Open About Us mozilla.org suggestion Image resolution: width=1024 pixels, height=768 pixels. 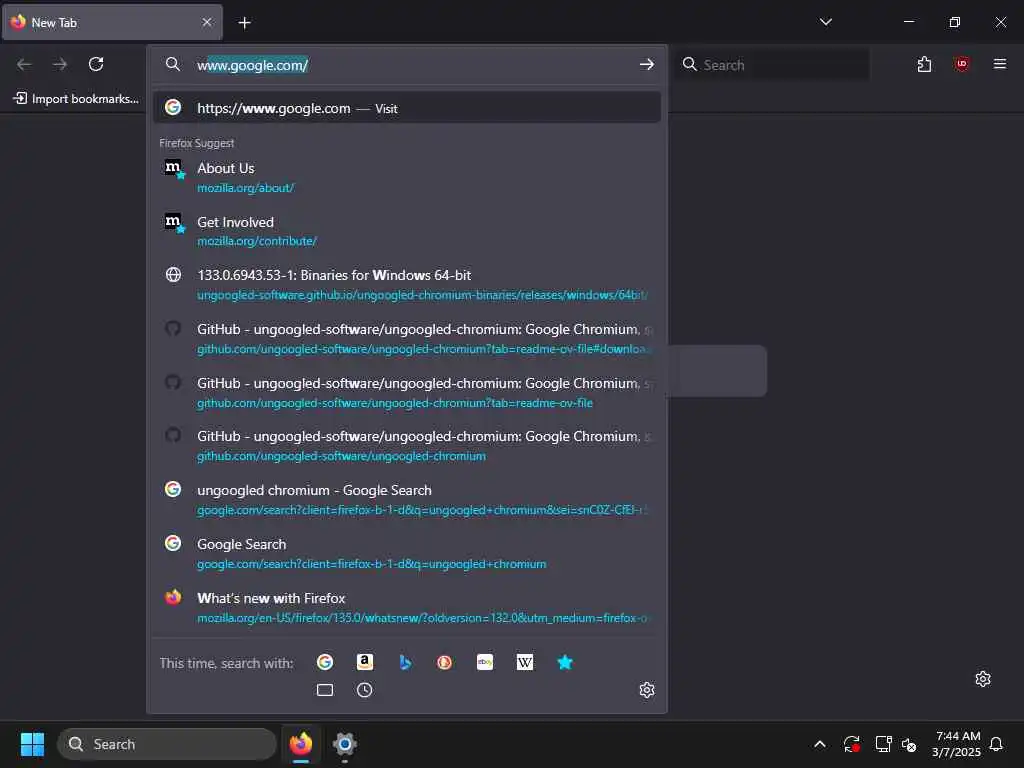(x=407, y=178)
